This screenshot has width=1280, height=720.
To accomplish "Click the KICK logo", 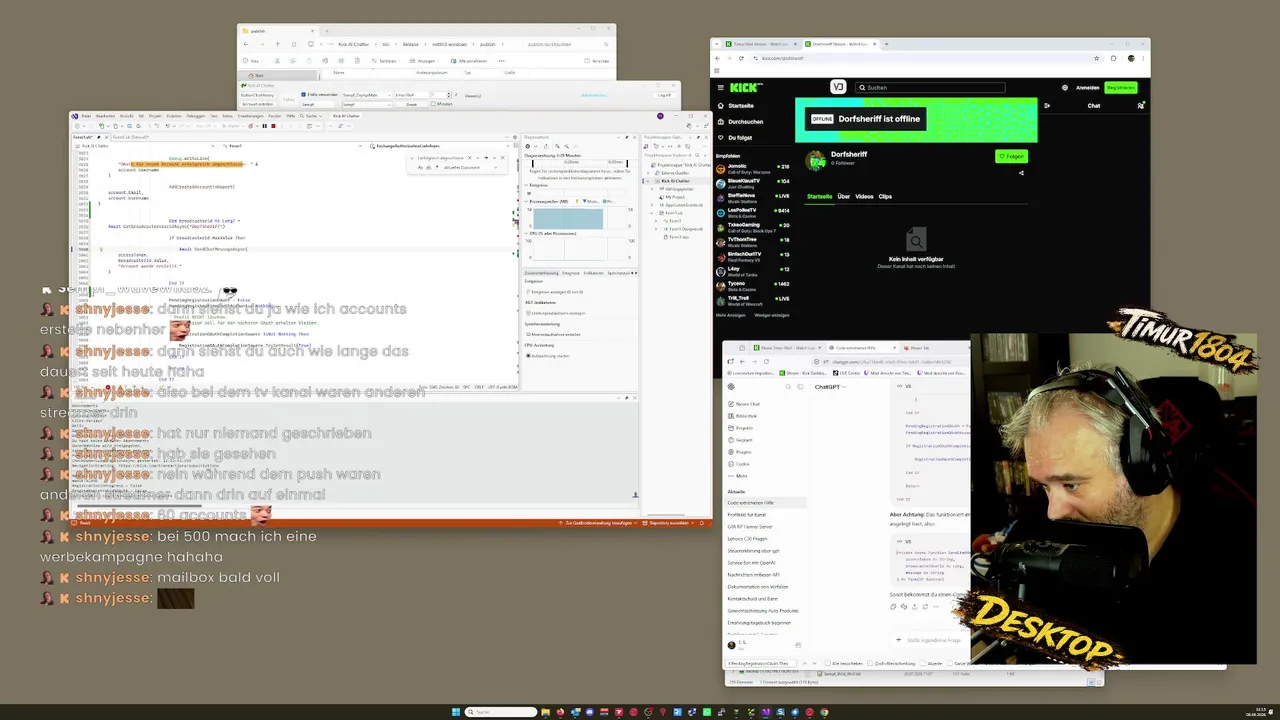I will pyautogui.click(x=746, y=87).
